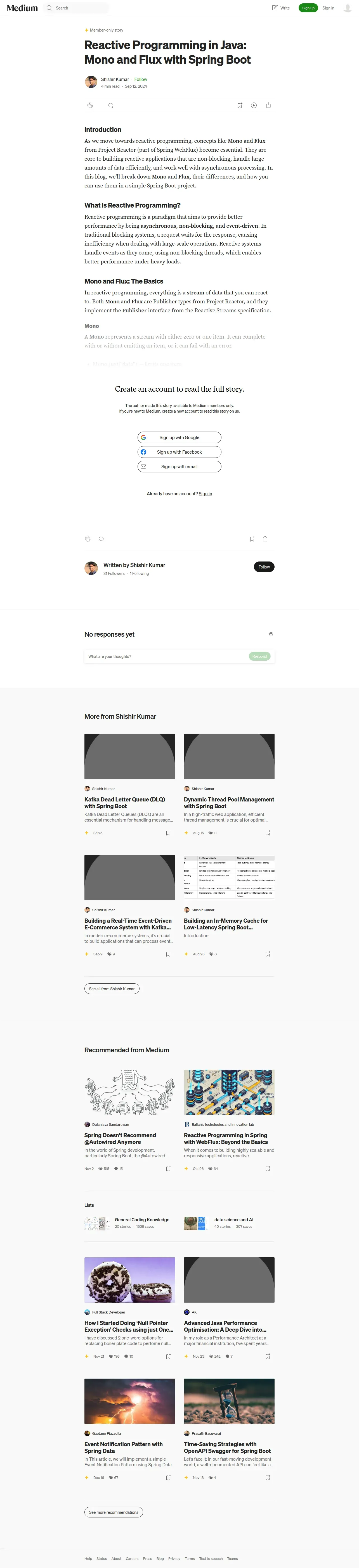Save Kafka Dead Letter Queue story
Image resolution: width=359 pixels, height=1568 pixels.
tap(168, 833)
